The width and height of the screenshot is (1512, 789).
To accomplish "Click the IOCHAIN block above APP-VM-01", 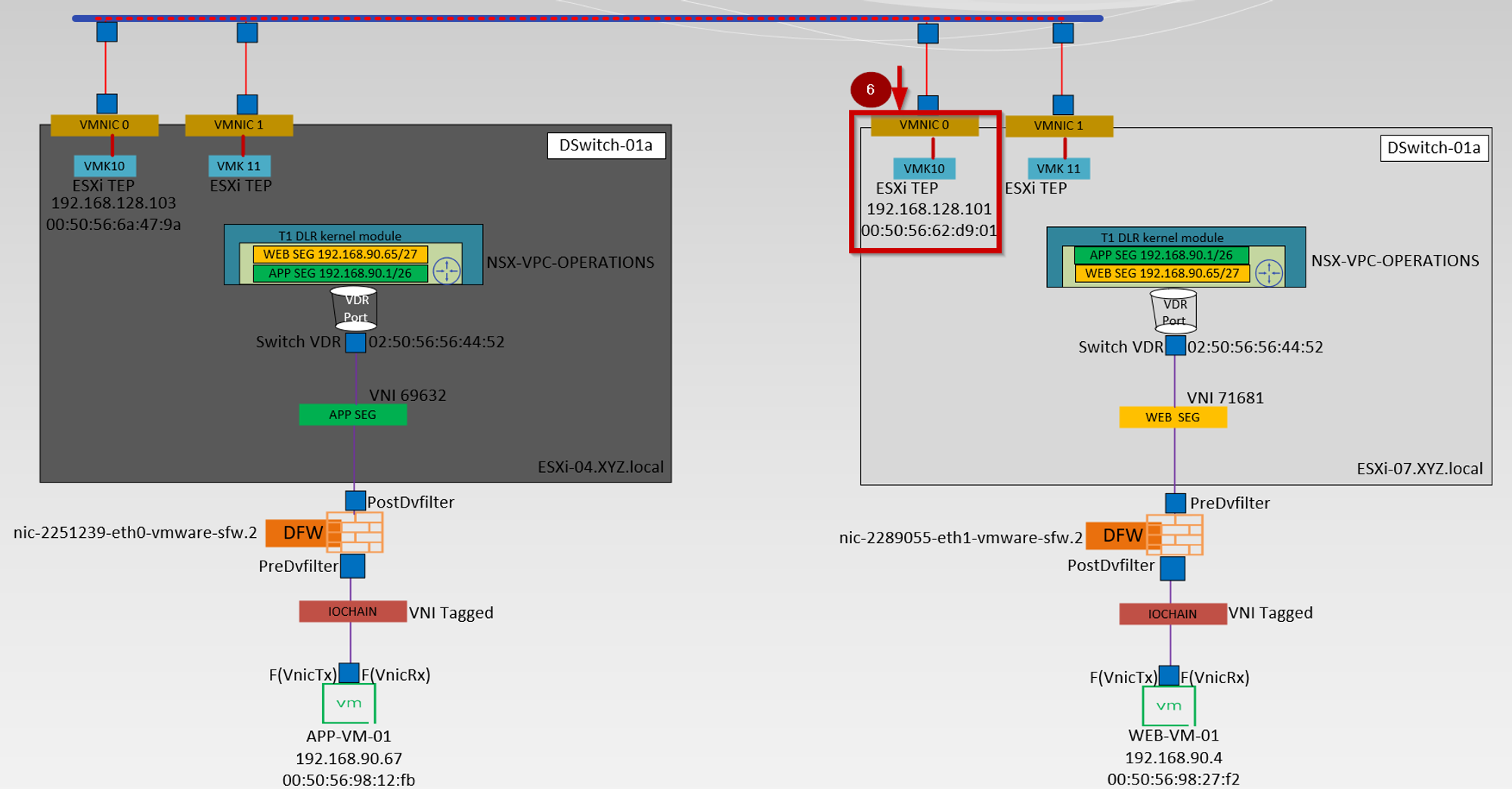I will (352, 611).
